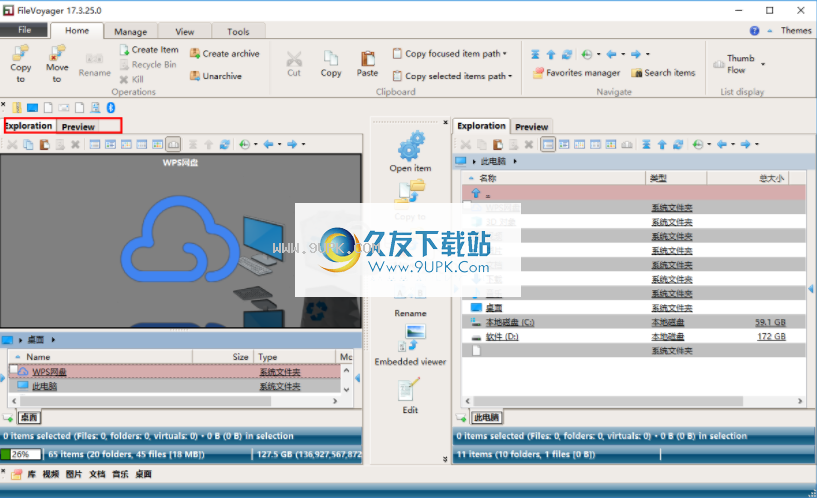
Task: Open the File menu
Action: coord(24,30)
